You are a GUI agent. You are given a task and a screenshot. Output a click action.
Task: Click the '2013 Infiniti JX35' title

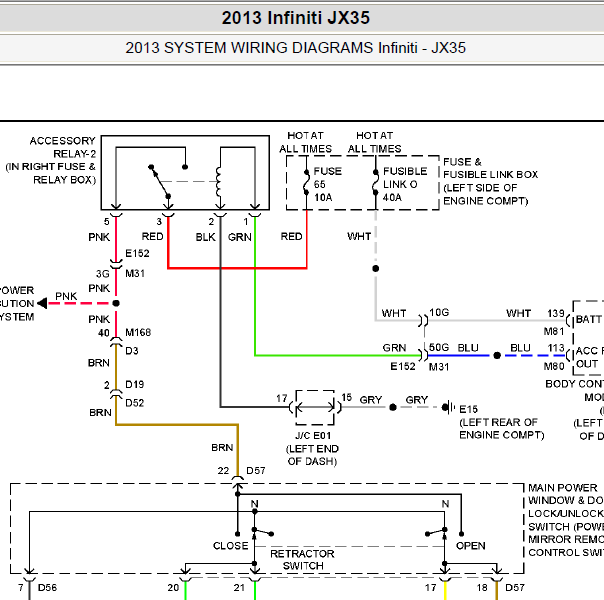295,18
